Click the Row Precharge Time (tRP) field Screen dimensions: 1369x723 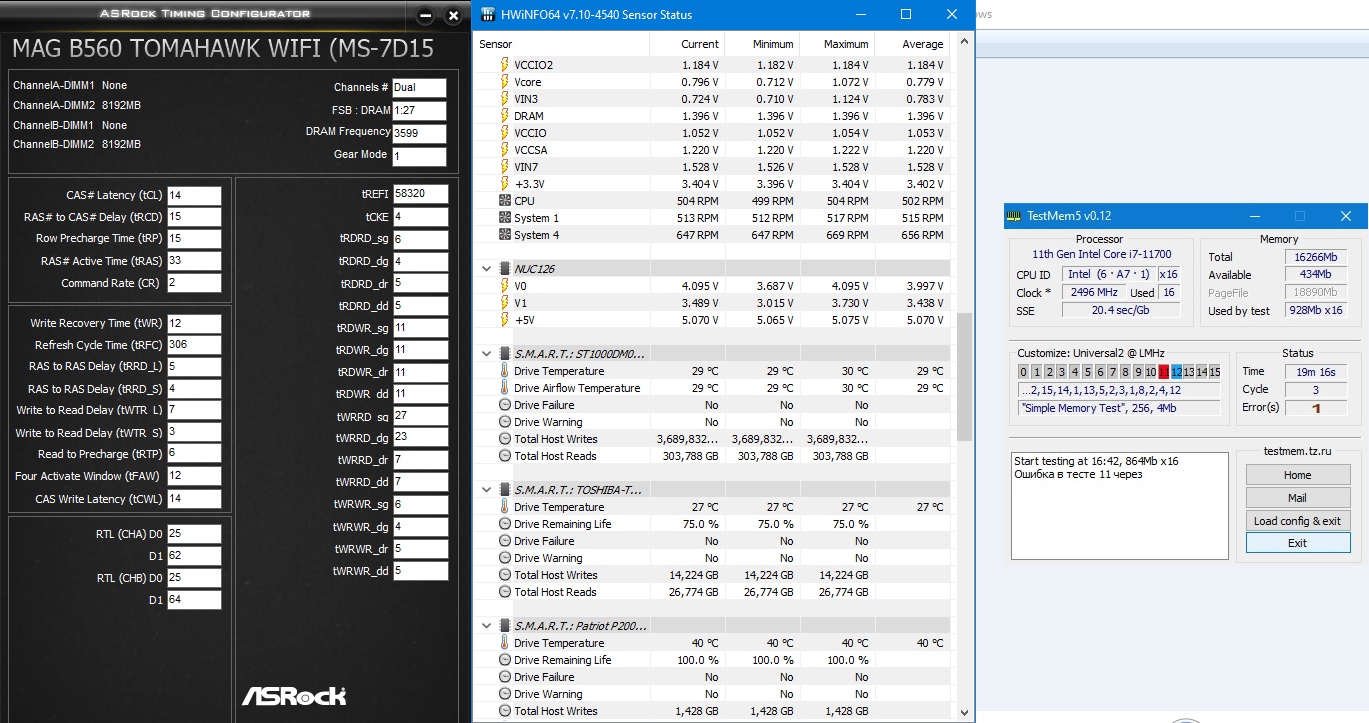click(194, 239)
